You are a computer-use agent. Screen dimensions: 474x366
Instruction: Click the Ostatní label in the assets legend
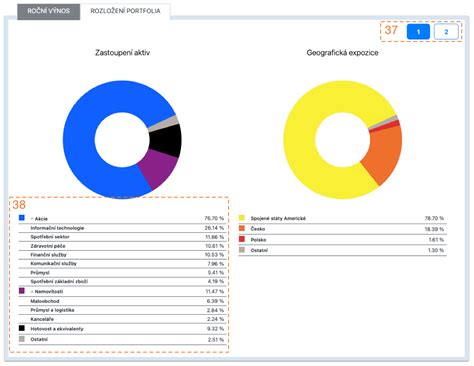pyautogui.click(x=39, y=339)
